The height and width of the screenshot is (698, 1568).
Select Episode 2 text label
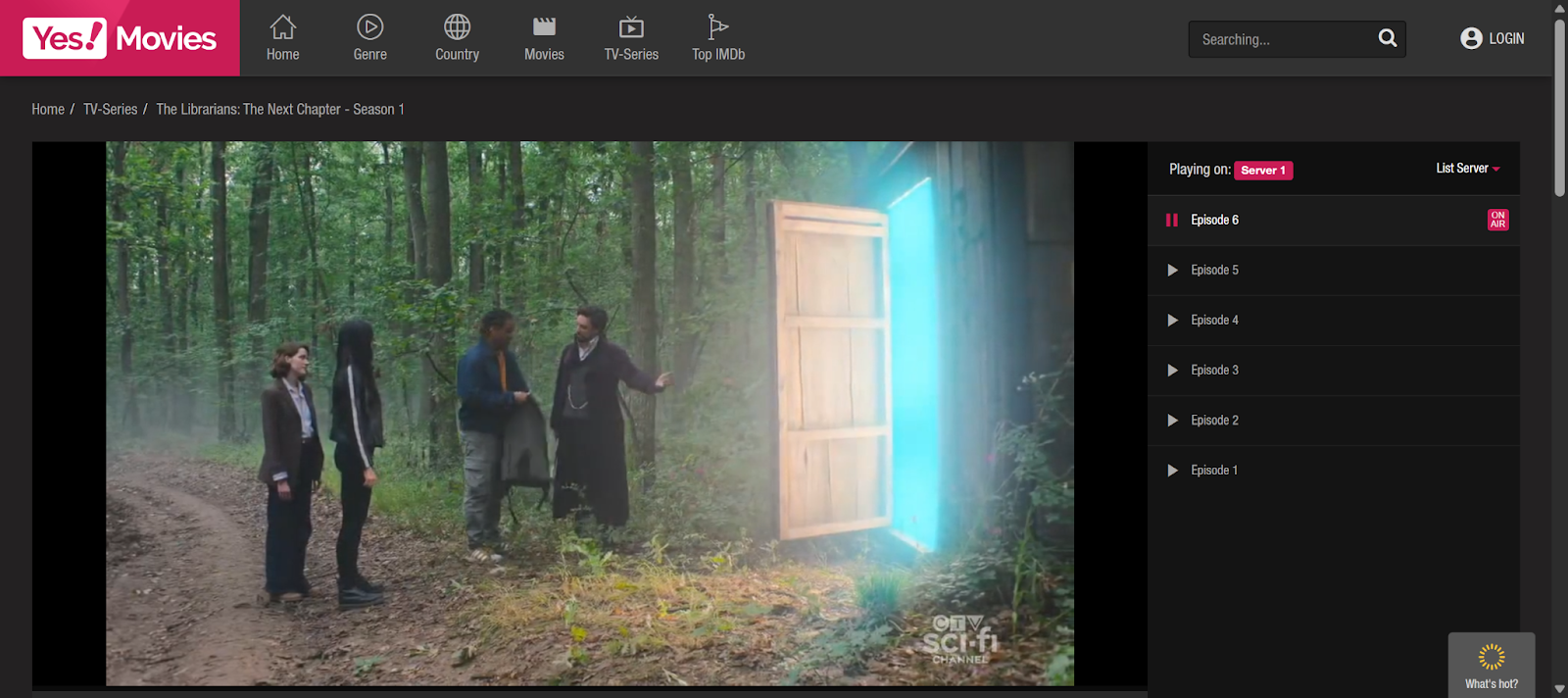coord(1214,421)
